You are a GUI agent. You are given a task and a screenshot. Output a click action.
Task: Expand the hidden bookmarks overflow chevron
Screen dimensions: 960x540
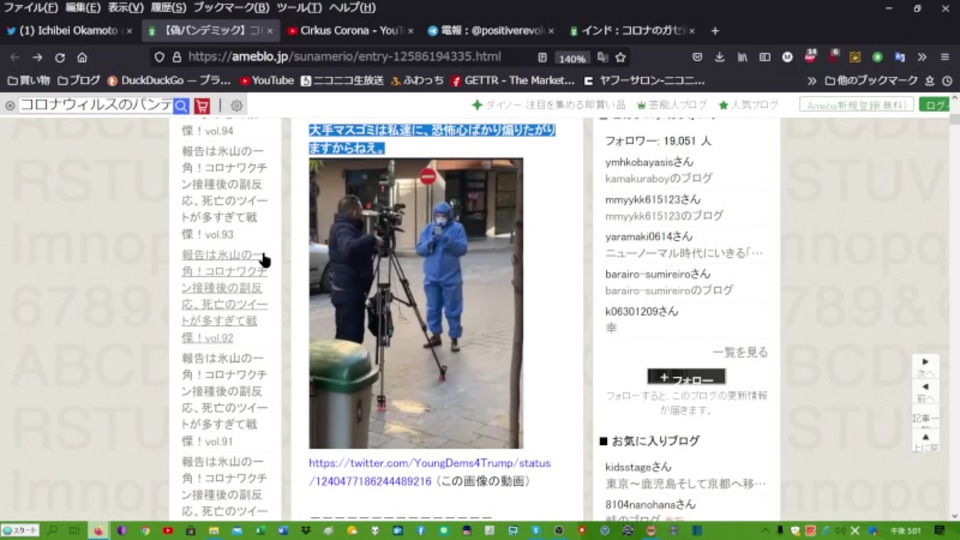point(811,81)
